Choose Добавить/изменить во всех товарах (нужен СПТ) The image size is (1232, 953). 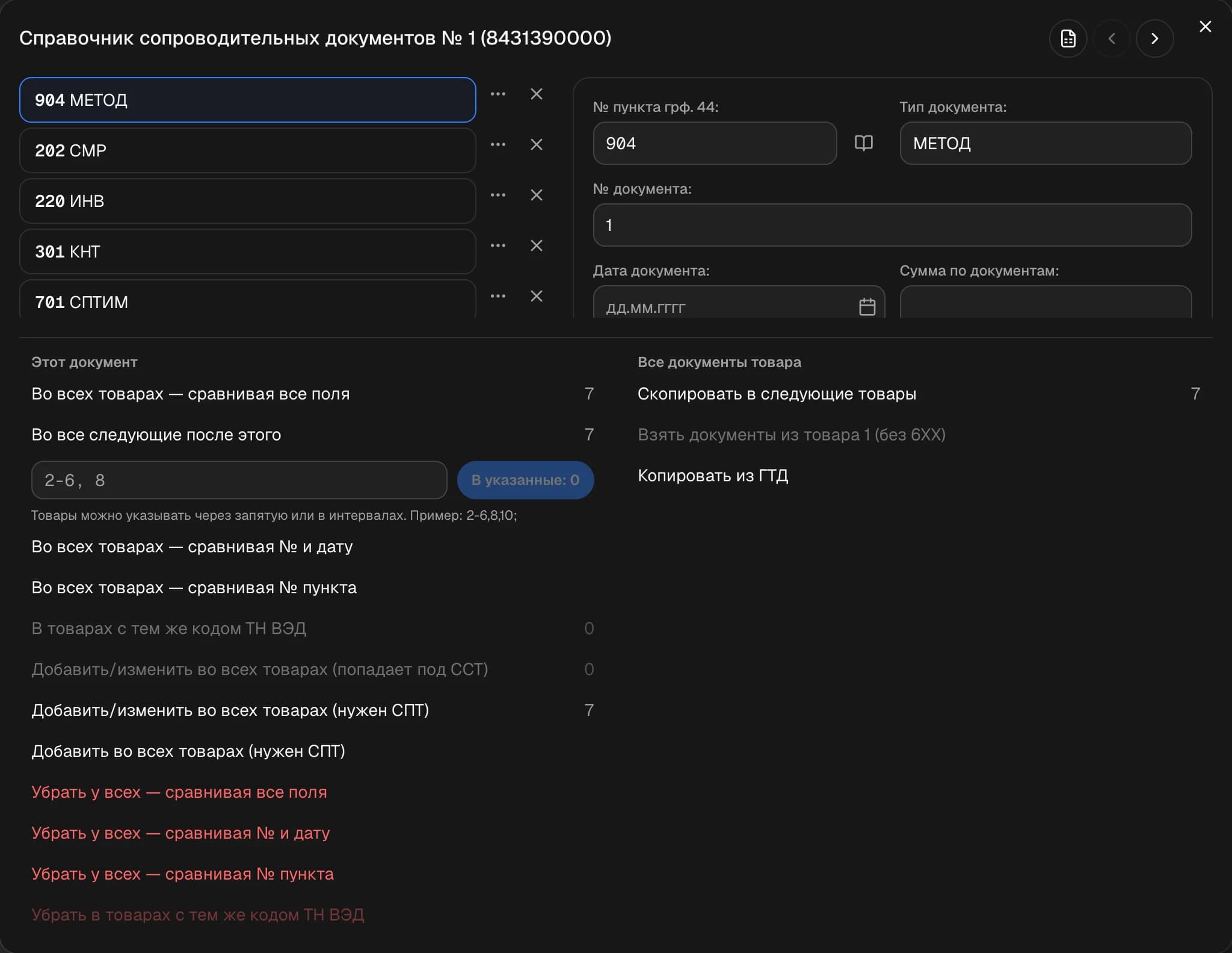click(x=313, y=711)
